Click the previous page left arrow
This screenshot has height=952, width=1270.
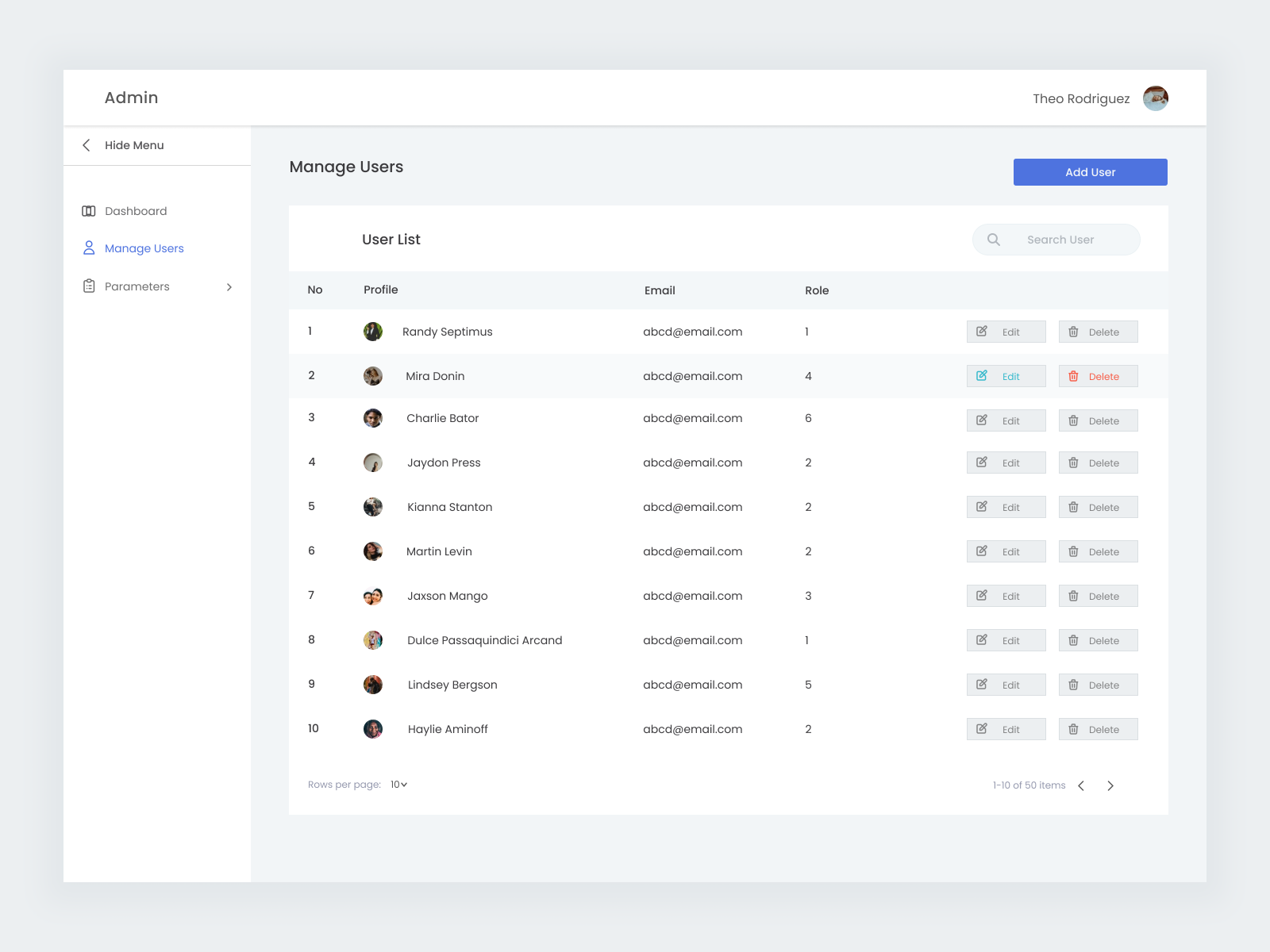(x=1081, y=785)
